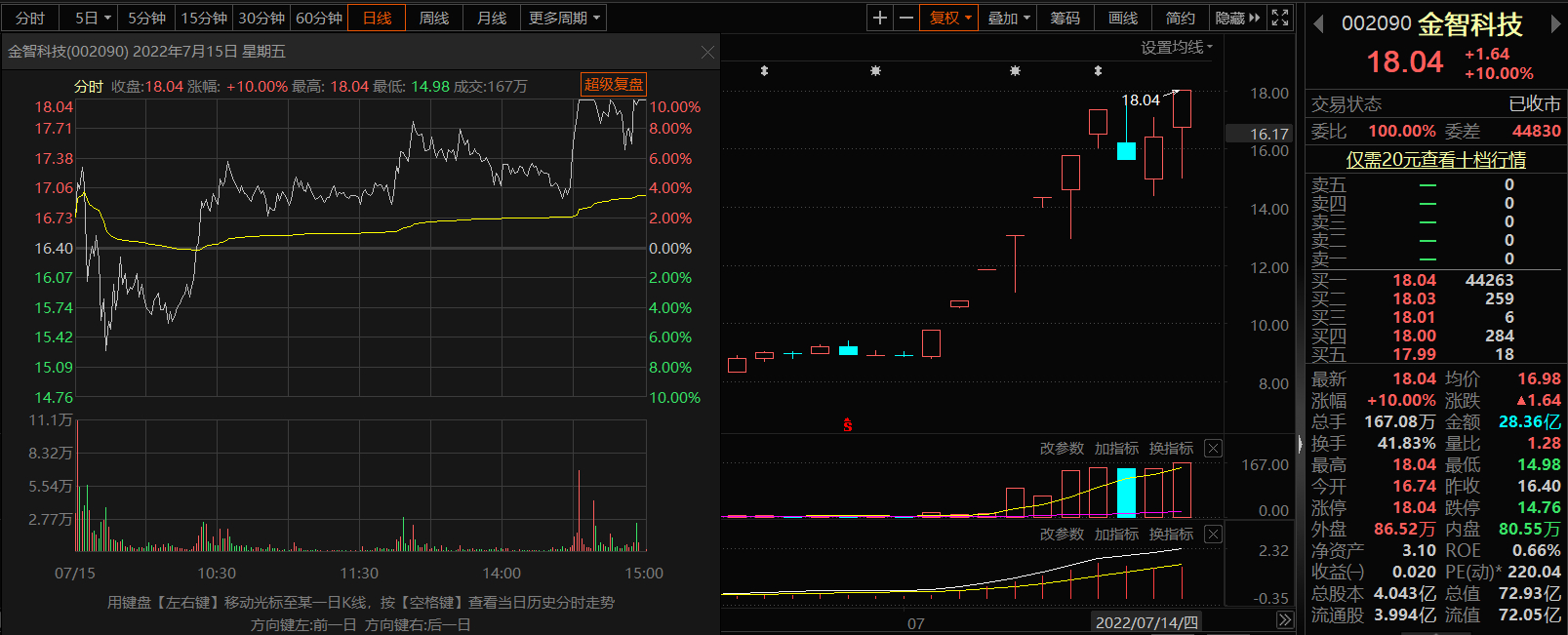Screen dimensions: 1568x635
Task: Click 改参数 on the MACD panel
Action: [x=1062, y=535]
